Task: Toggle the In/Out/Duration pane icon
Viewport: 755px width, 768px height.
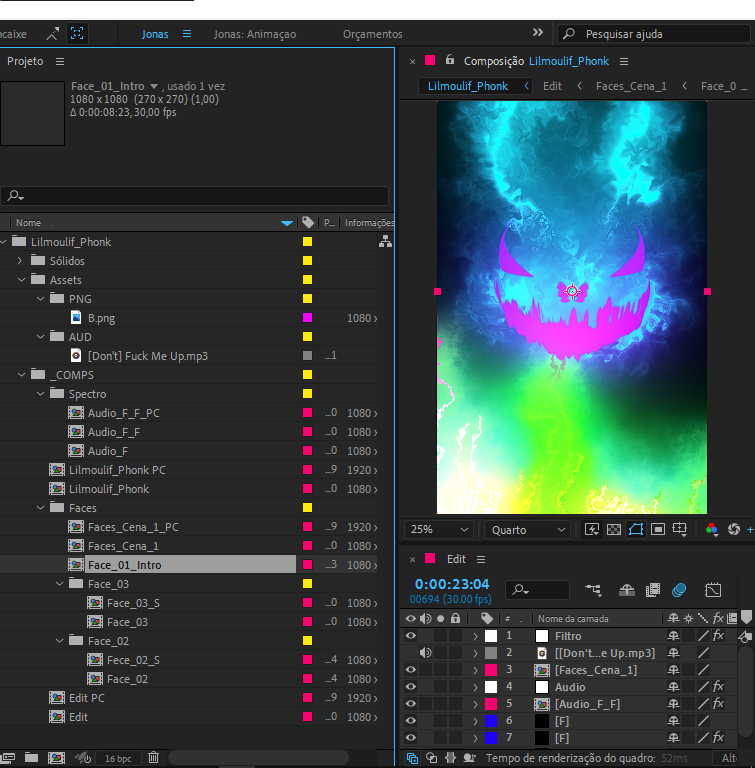Action: pos(451,758)
